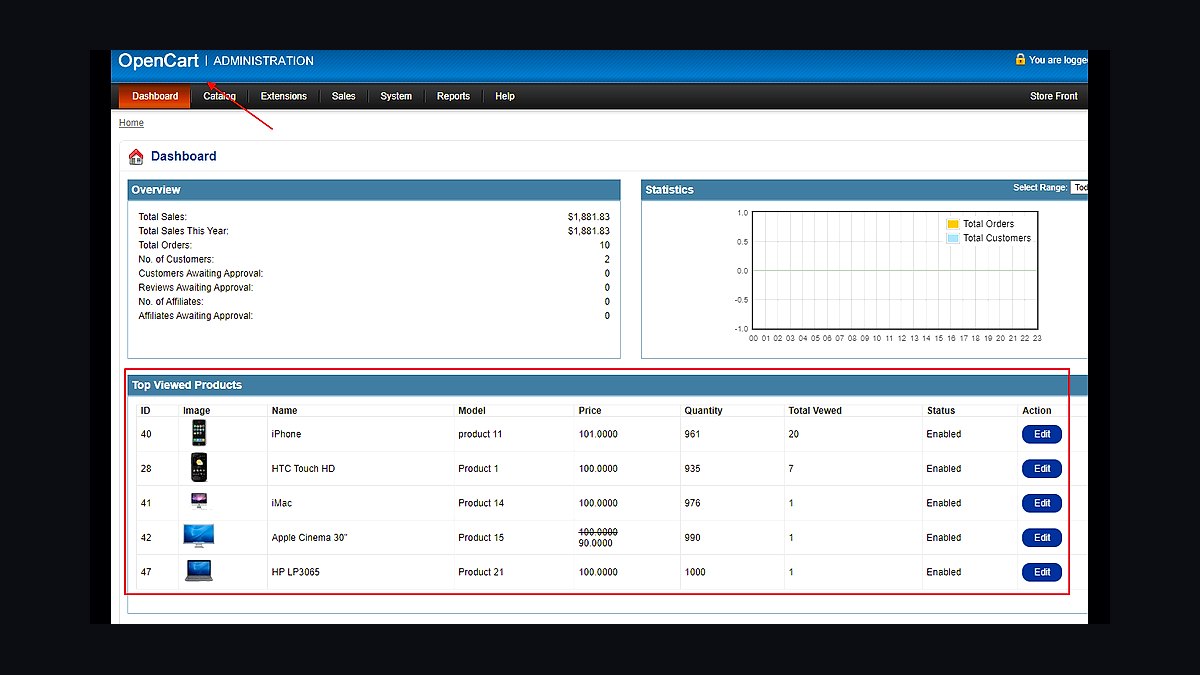
Task: Click the Total Orders label in Overview
Action: click(165, 245)
